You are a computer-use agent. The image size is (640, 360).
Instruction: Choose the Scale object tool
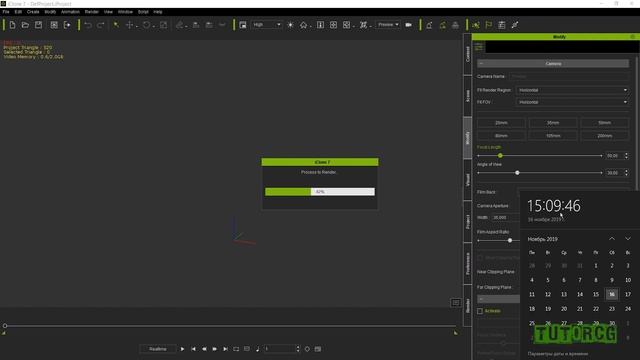pos(163,25)
